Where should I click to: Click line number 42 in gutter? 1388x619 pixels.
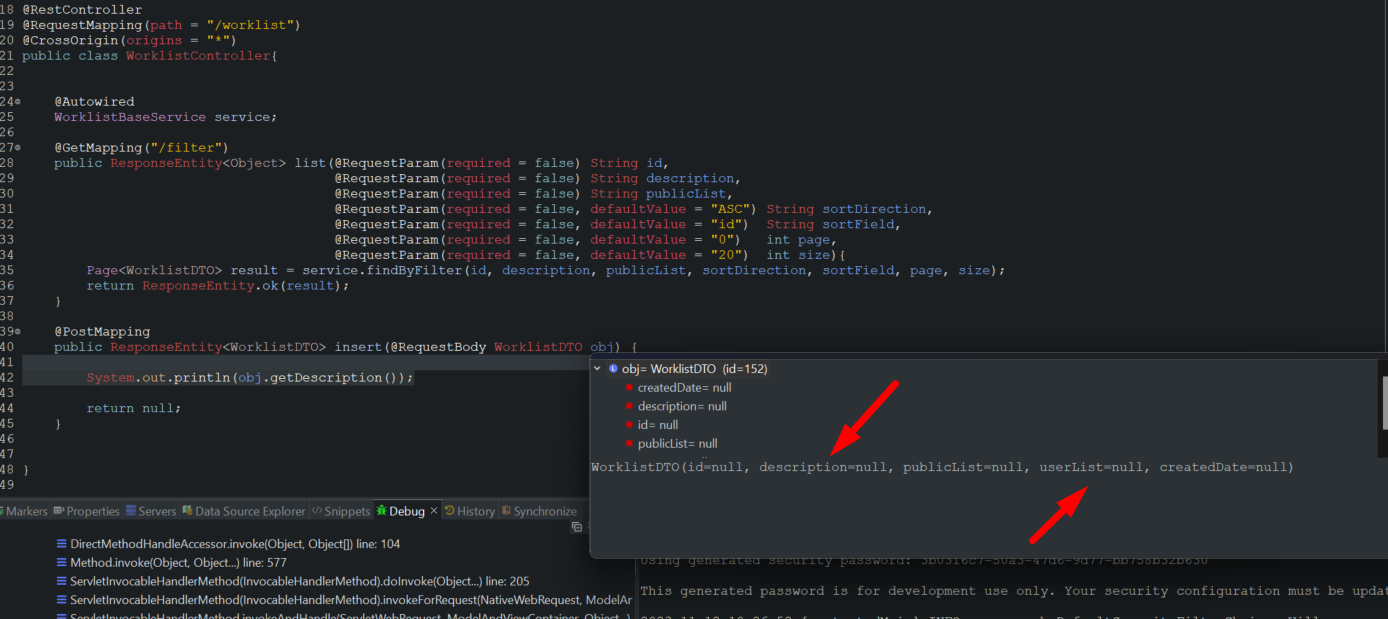8,378
